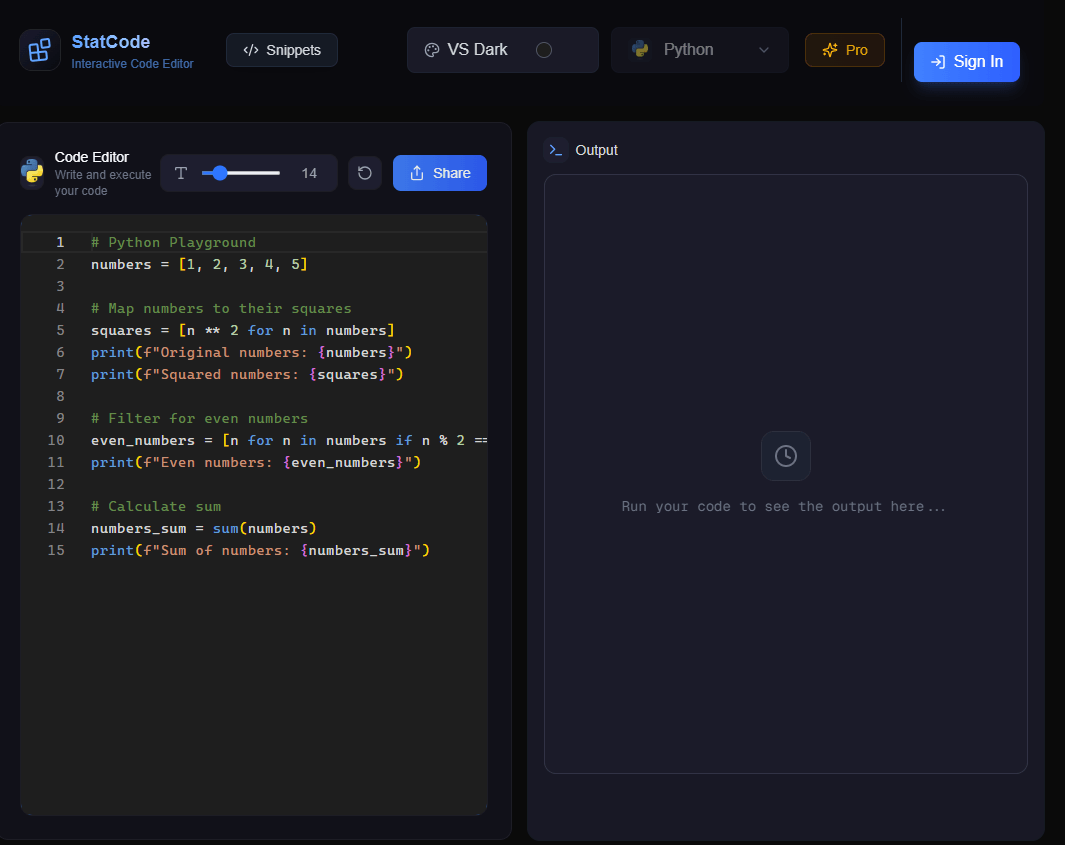Expand the language chevron arrow

(764, 50)
